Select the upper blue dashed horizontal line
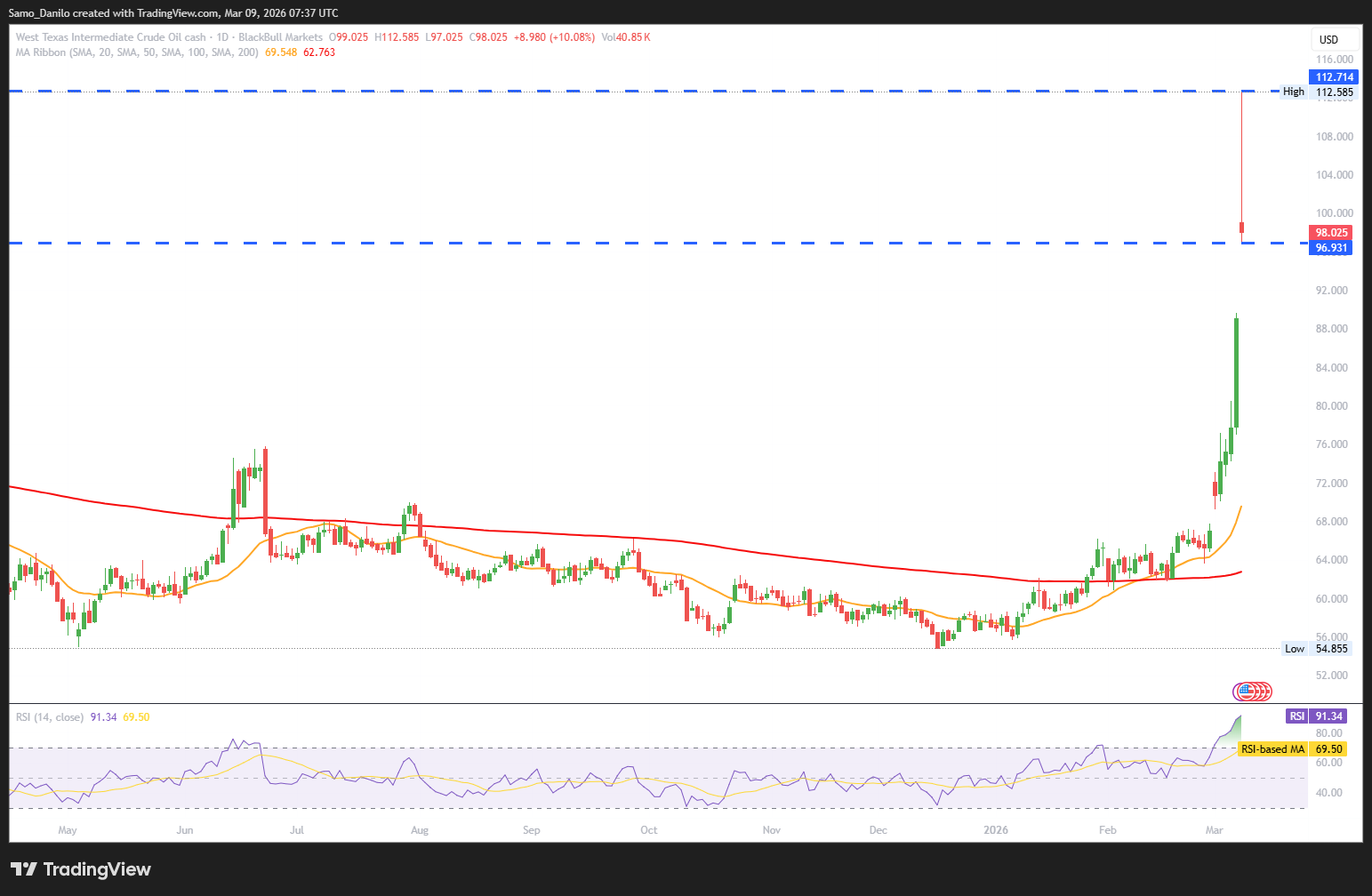Screen dimensions: 1372x896 click(622, 91)
